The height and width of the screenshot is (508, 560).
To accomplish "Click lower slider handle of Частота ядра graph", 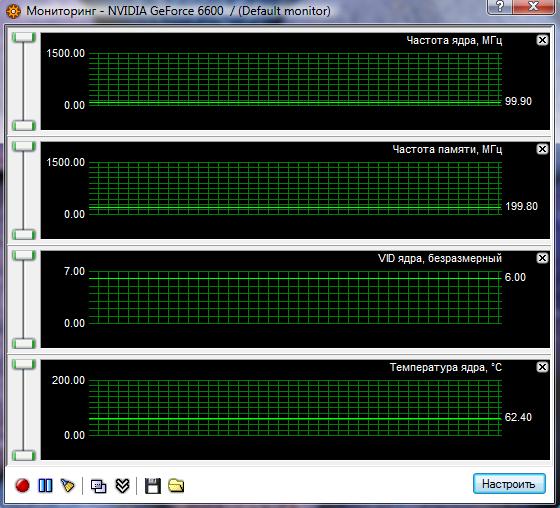I will [x=24, y=125].
